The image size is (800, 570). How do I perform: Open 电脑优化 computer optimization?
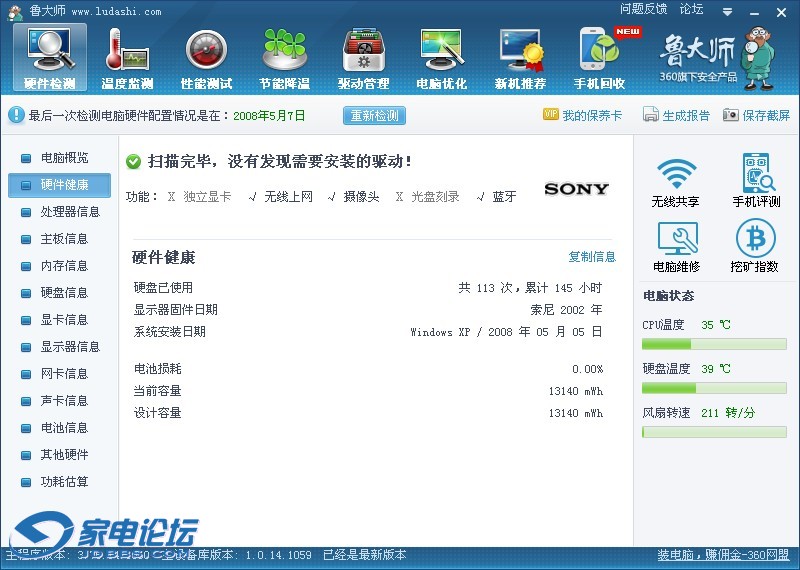(441, 58)
